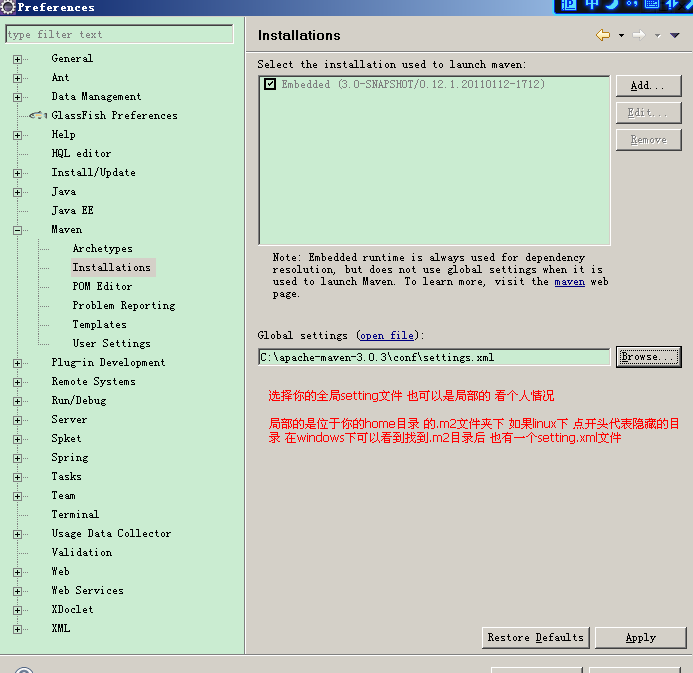Open the Java EE preferences
The width and height of the screenshot is (693, 673).
coord(72,210)
